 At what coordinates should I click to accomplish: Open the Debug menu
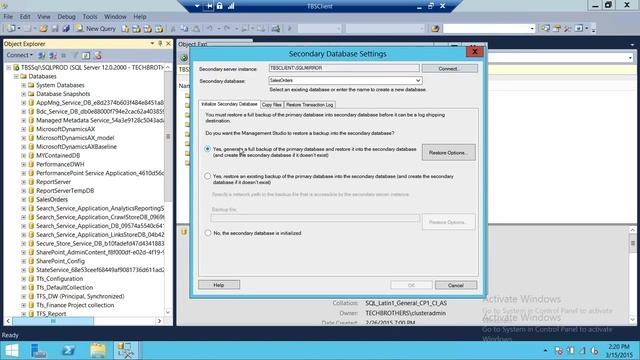(x=67, y=17)
